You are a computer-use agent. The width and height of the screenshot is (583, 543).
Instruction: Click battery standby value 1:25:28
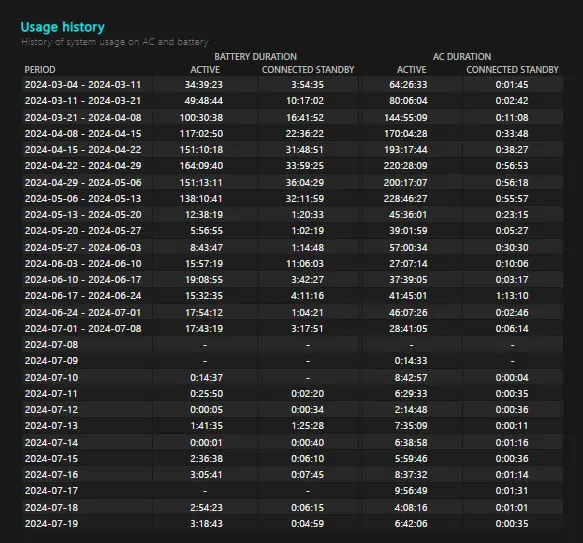pos(307,426)
